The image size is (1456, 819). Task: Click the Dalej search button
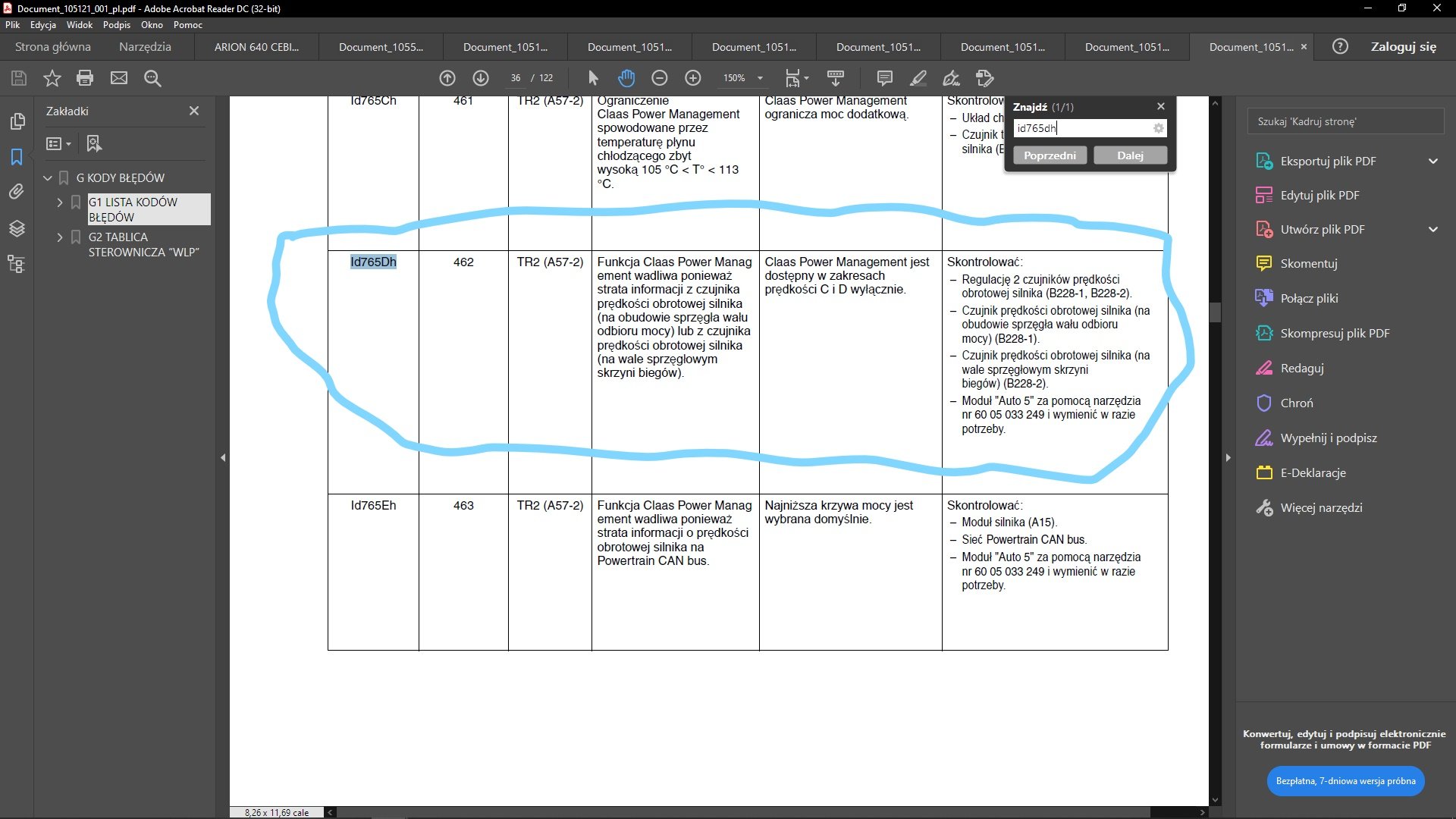coord(1129,155)
